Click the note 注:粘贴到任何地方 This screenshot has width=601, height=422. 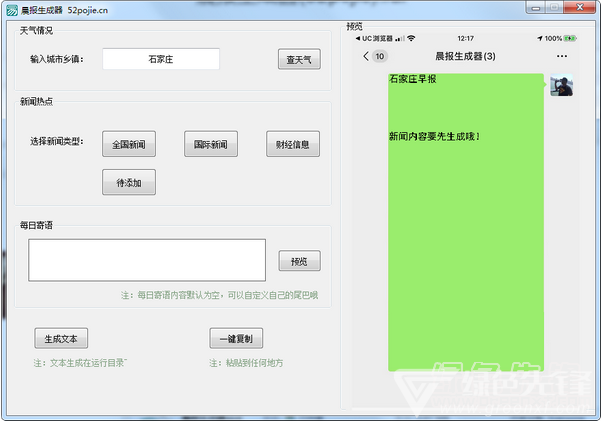[x=246, y=363]
